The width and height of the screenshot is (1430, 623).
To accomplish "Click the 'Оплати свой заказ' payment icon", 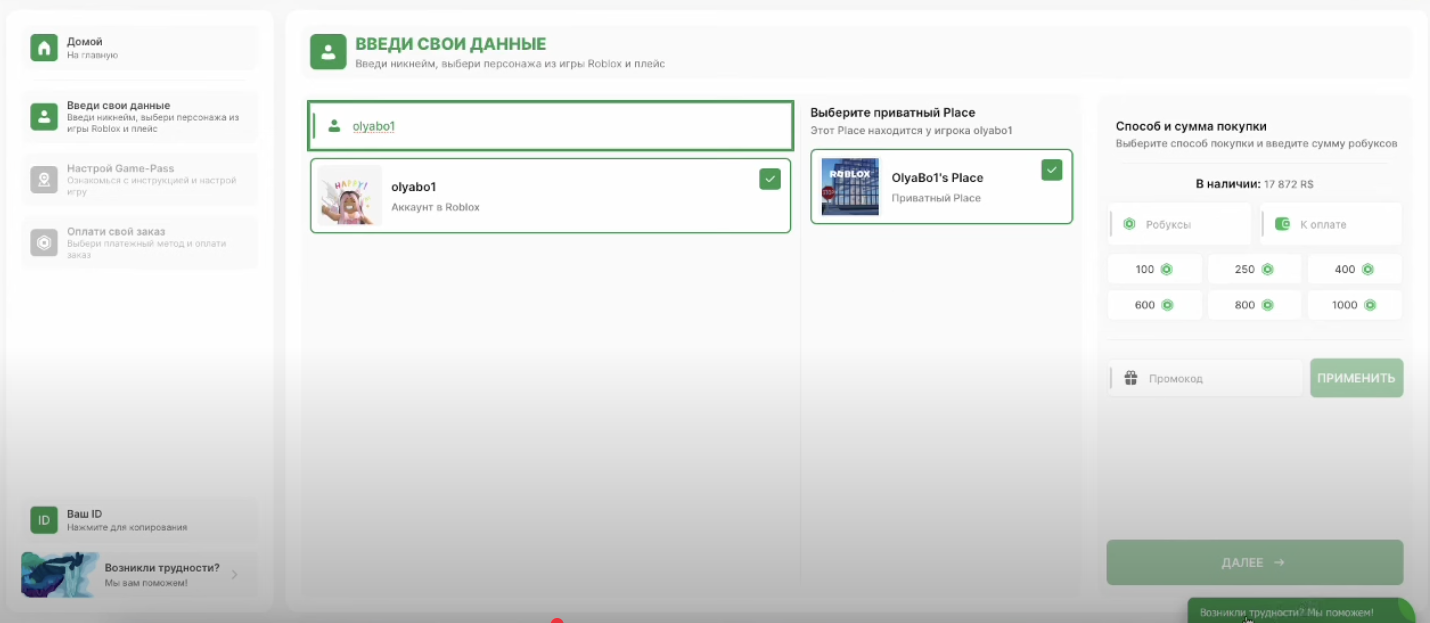I will pyautogui.click(x=44, y=243).
